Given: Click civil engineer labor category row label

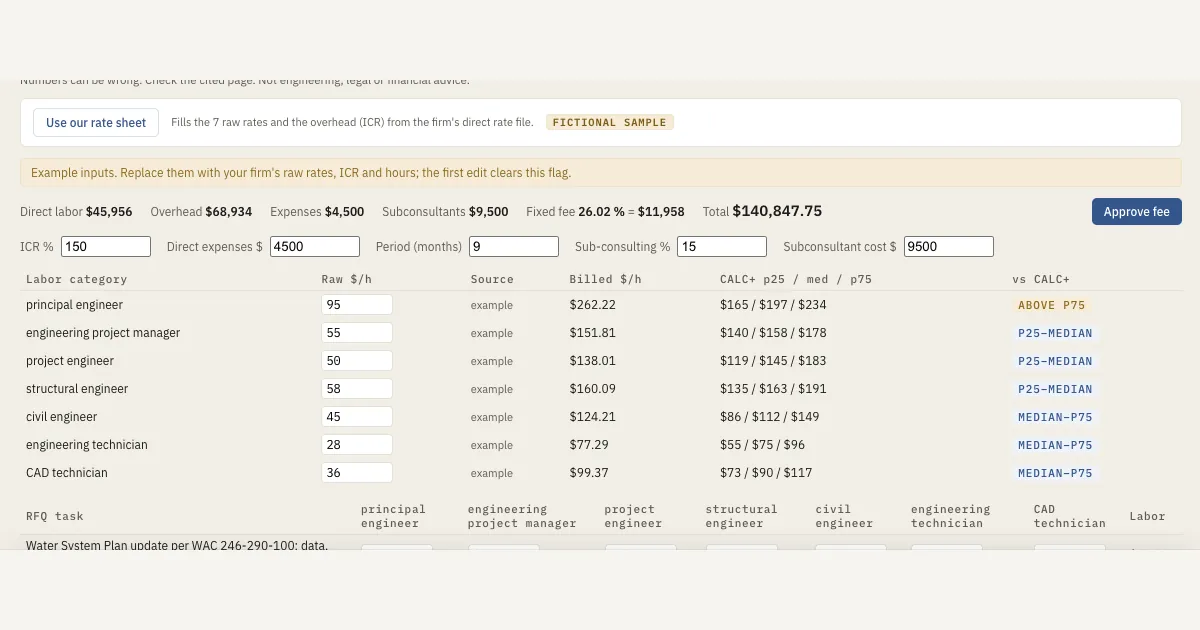Looking at the screenshot, I should click(x=62, y=417).
